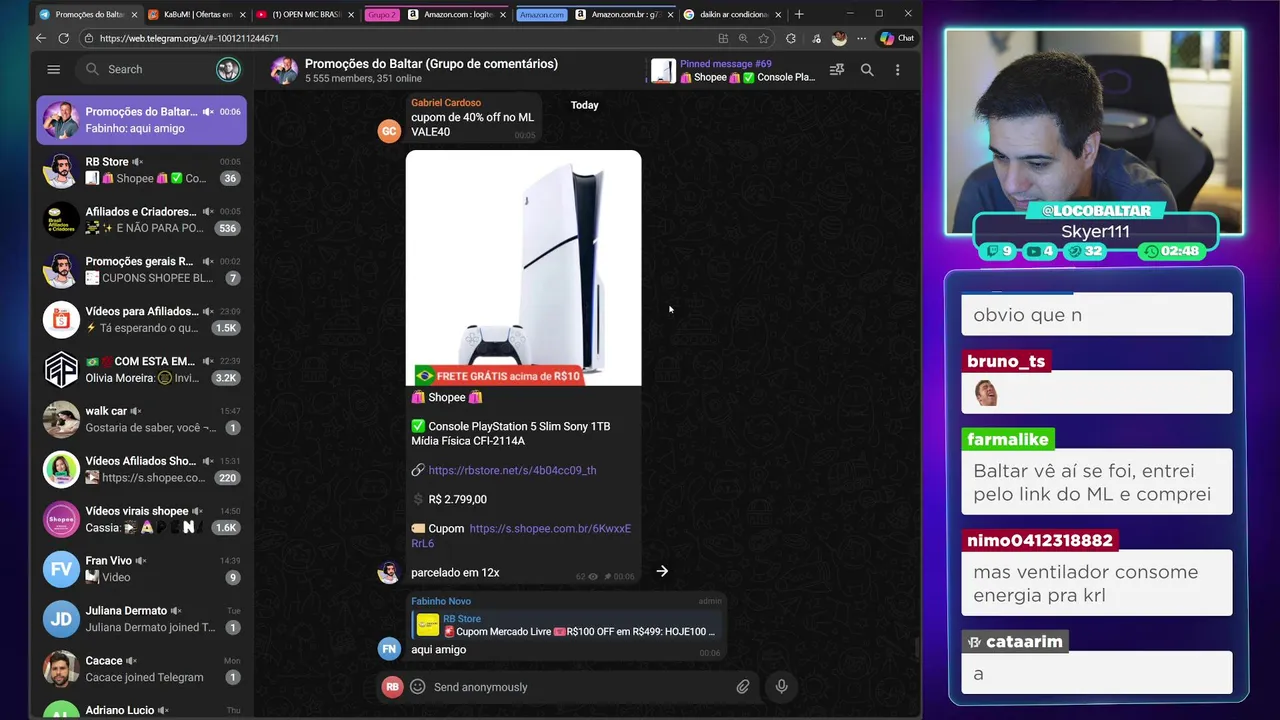The width and height of the screenshot is (1280, 720).
Task: Open the Telegram hamburger menu
Action: pyautogui.click(x=54, y=69)
